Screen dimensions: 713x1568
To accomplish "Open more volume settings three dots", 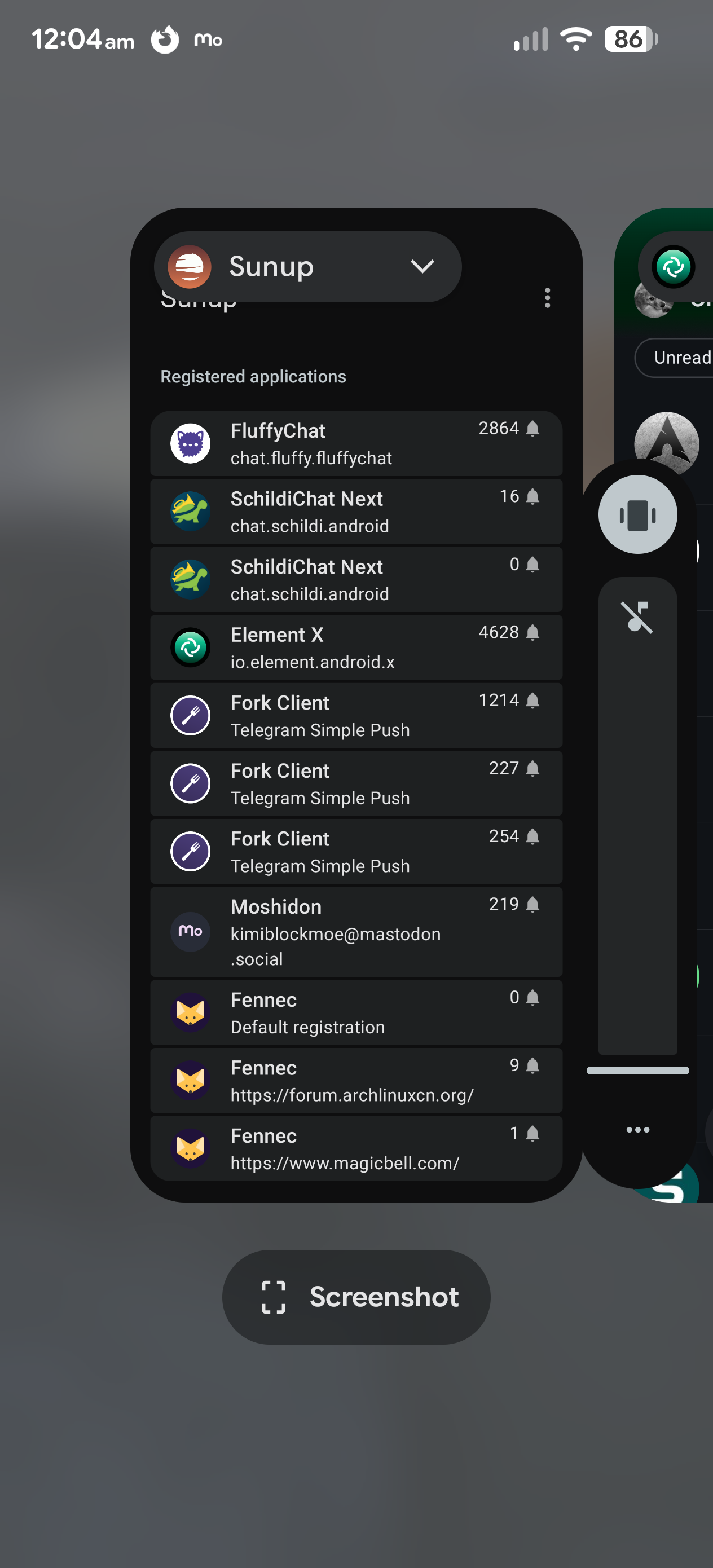I will point(637,1130).
